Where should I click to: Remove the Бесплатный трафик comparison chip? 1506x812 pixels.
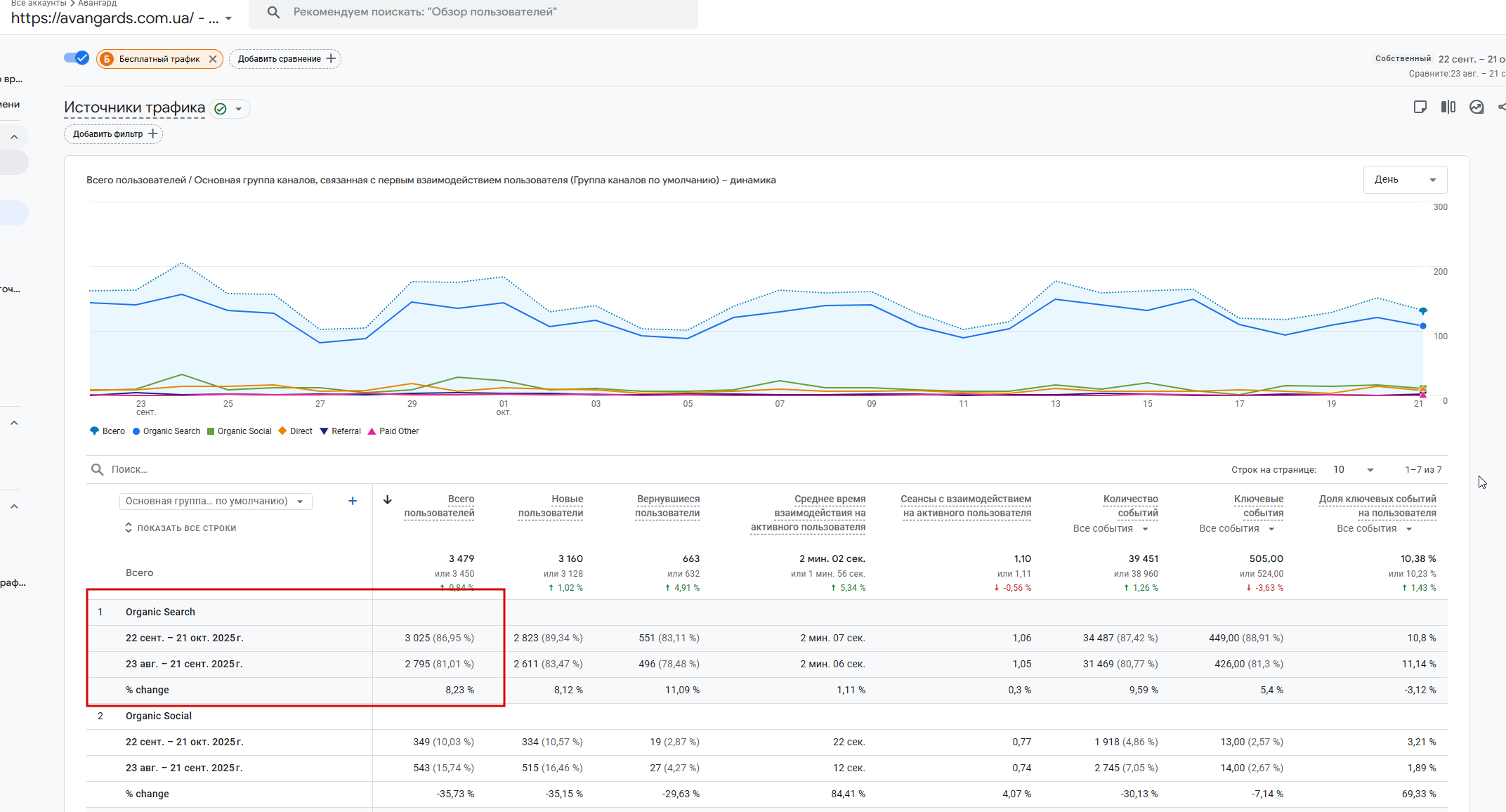tap(213, 59)
